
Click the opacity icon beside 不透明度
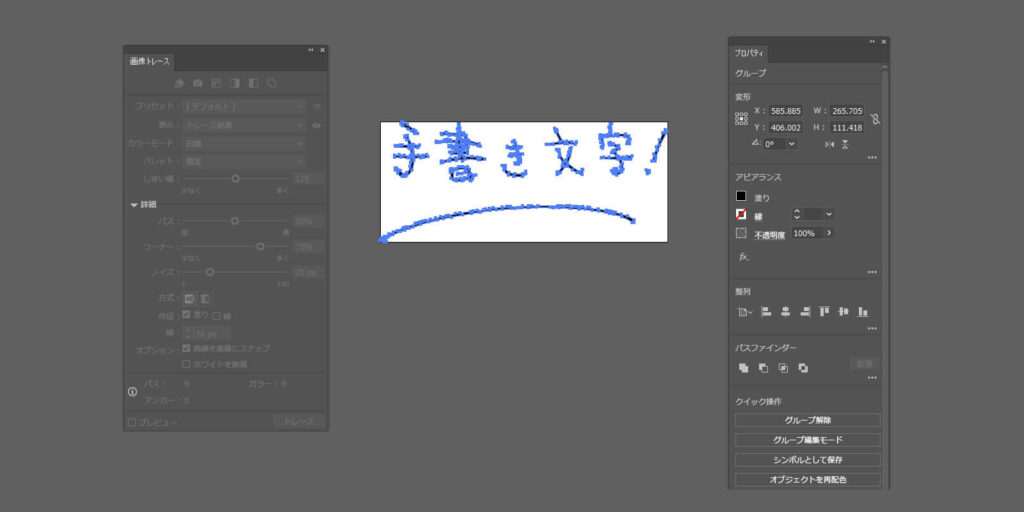click(x=741, y=233)
